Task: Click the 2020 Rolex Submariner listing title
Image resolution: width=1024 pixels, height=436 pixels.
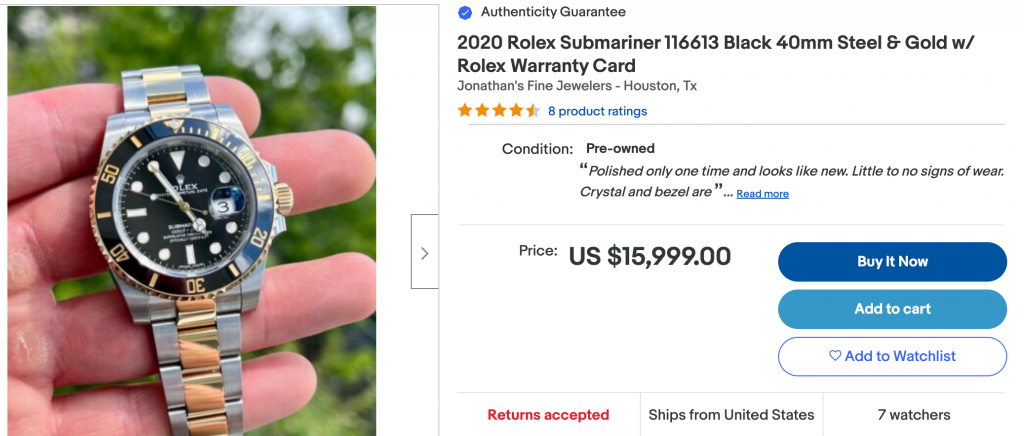Action: (715, 54)
